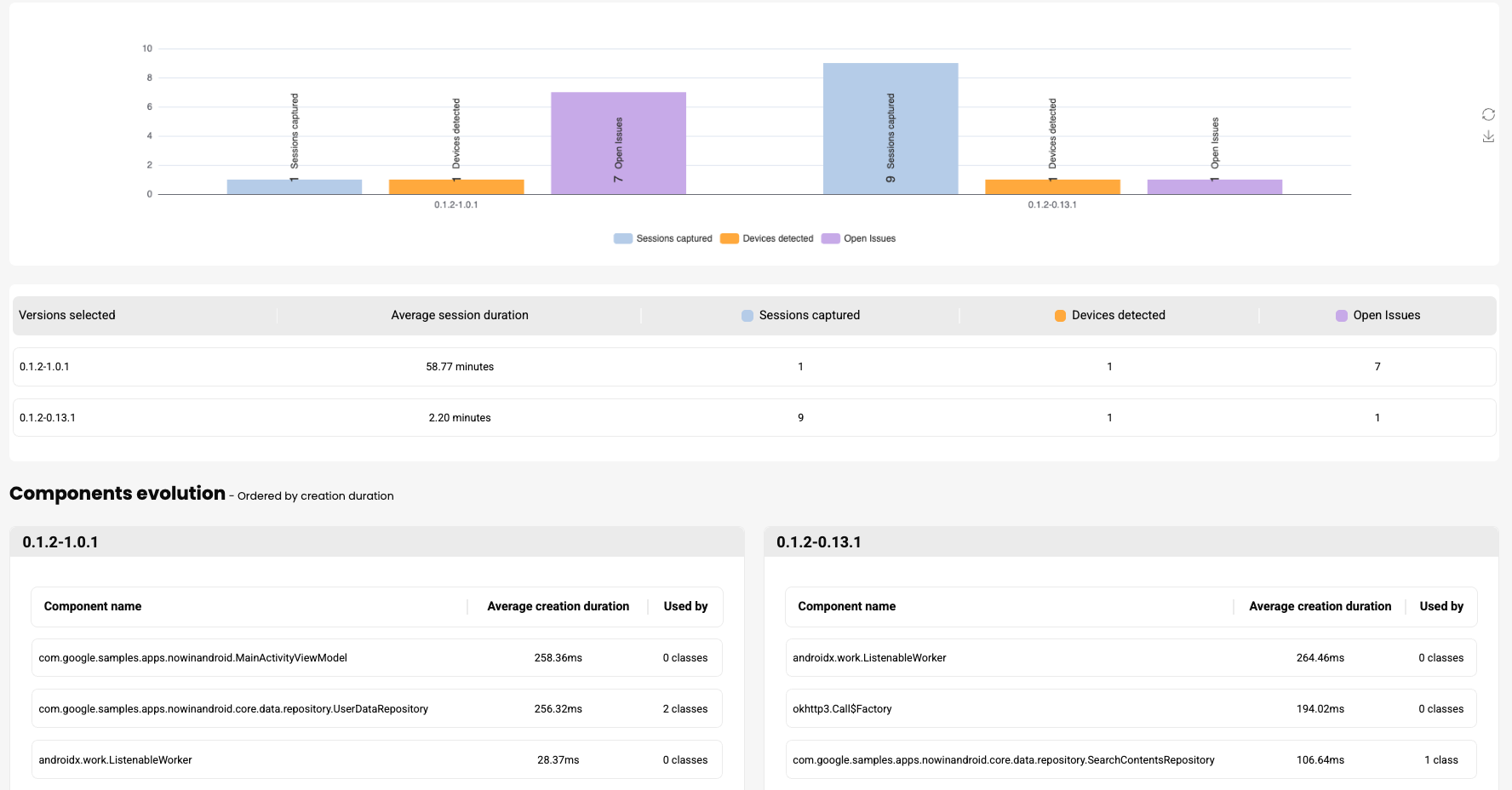Toggle Sessions captured series in chart legend
The width and height of the screenshot is (1512, 790).
(663, 238)
